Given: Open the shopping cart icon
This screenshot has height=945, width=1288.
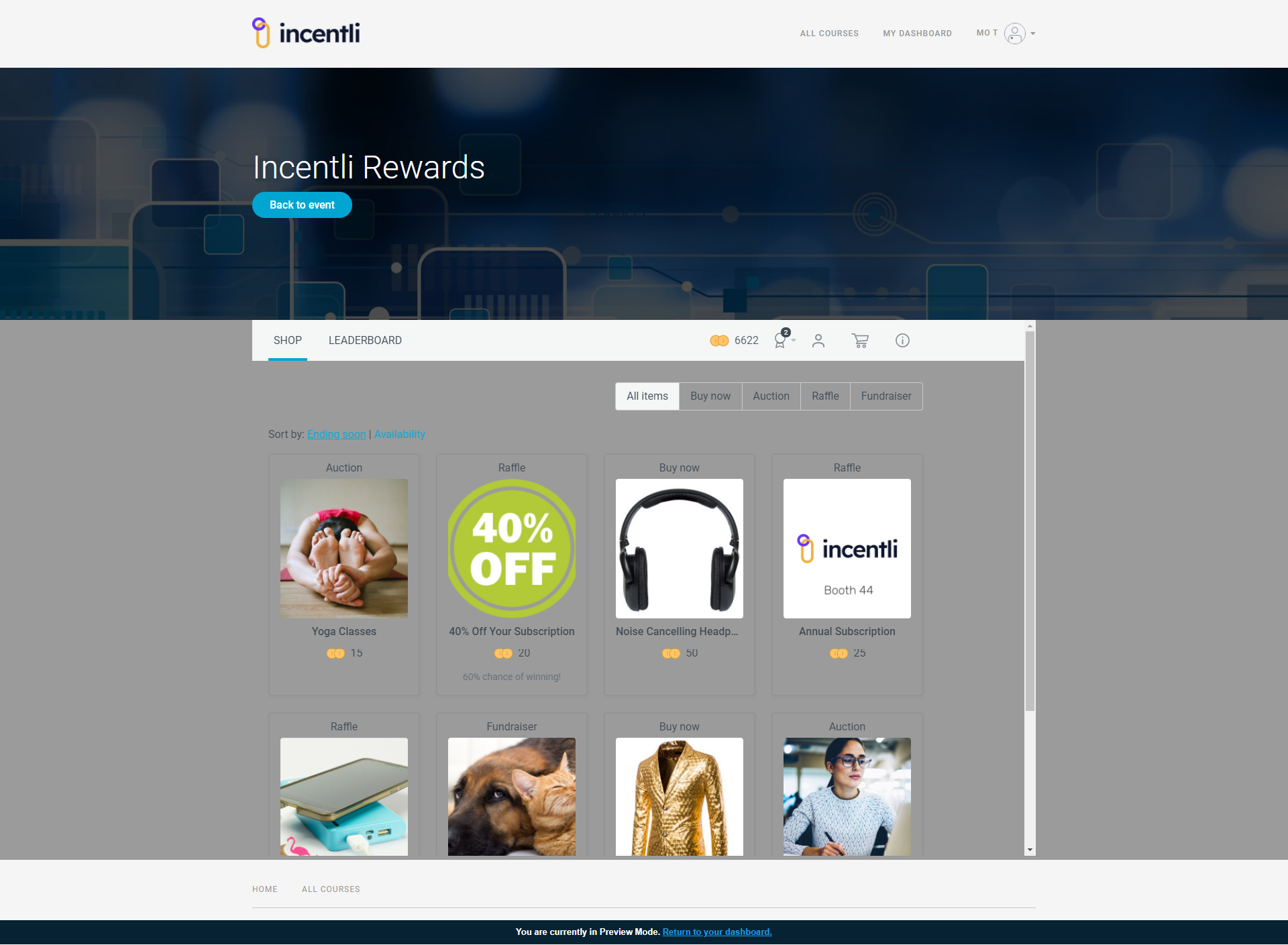Looking at the screenshot, I should click(860, 341).
